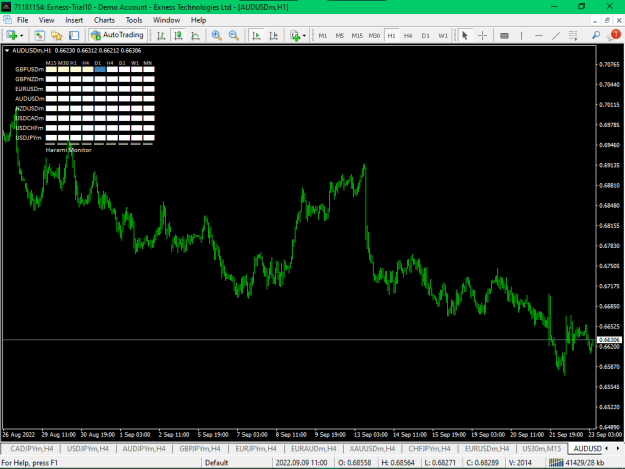Open the Charts menu
Image resolution: width=625 pixels, height=469 pixels.
tap(104, 20)
